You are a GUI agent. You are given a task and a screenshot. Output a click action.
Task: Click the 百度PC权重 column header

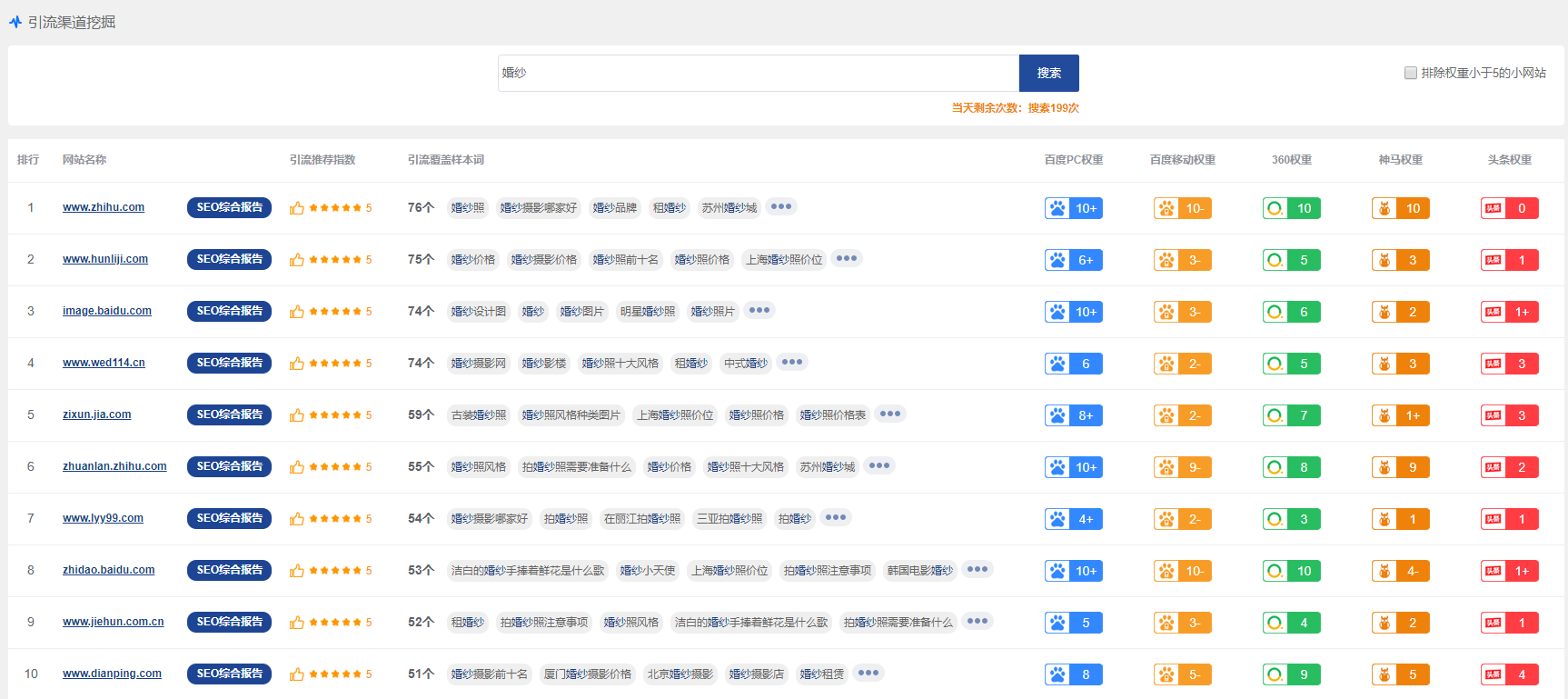pyautogui.click(x=1074, y=160)
